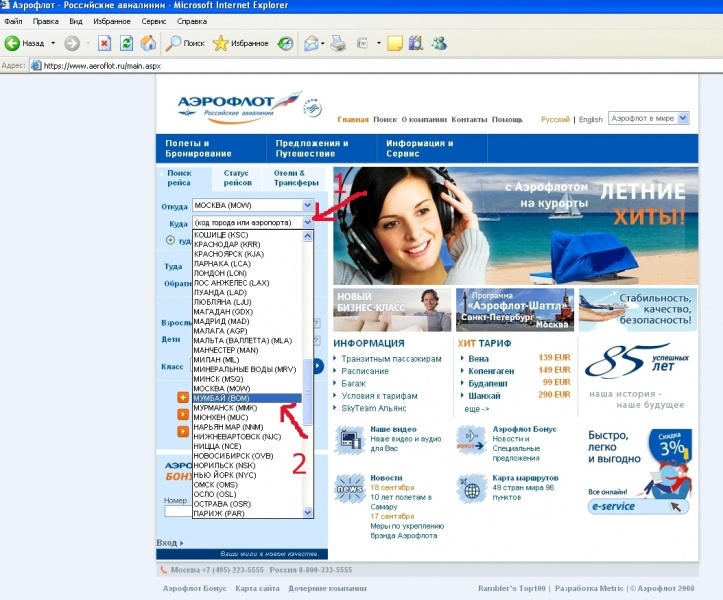Open the Расписание link under Информация
This screenshot has width=723, height=600.
click(365, 371)
